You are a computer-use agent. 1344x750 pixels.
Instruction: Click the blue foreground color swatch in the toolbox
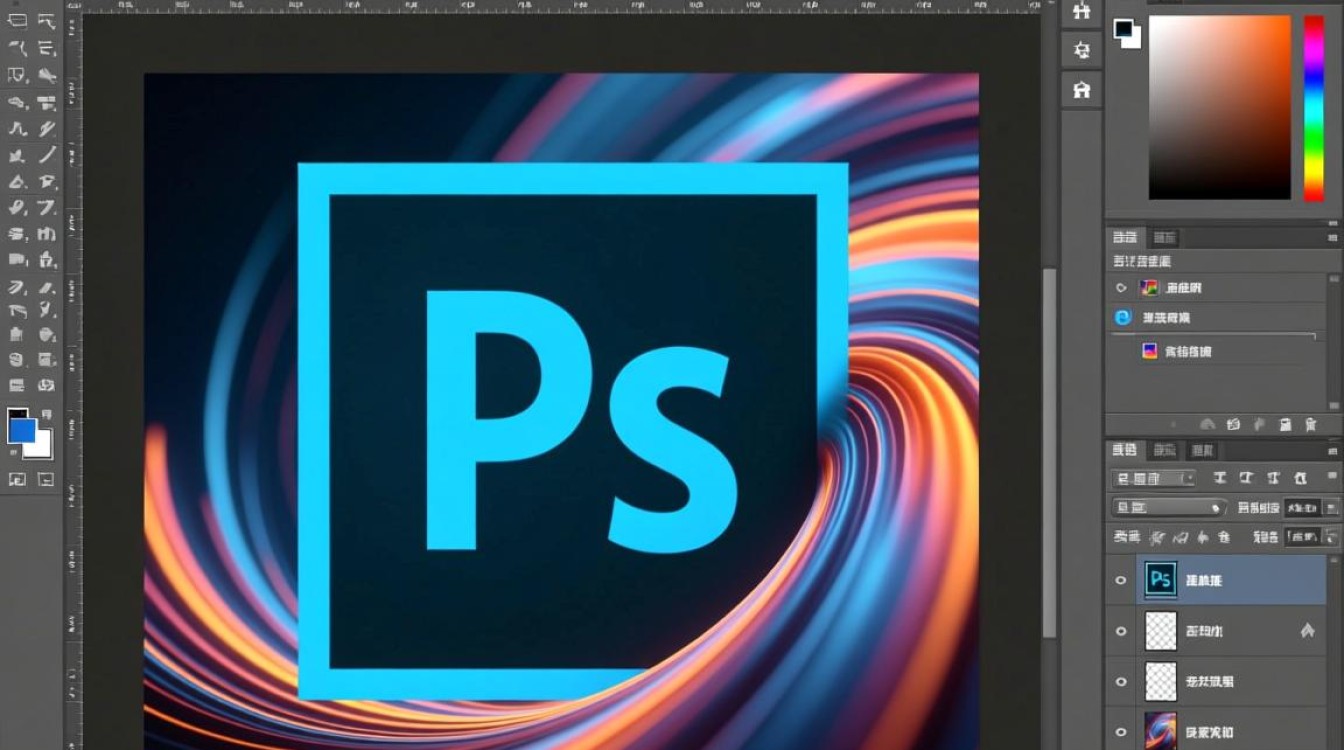[22, 429]
